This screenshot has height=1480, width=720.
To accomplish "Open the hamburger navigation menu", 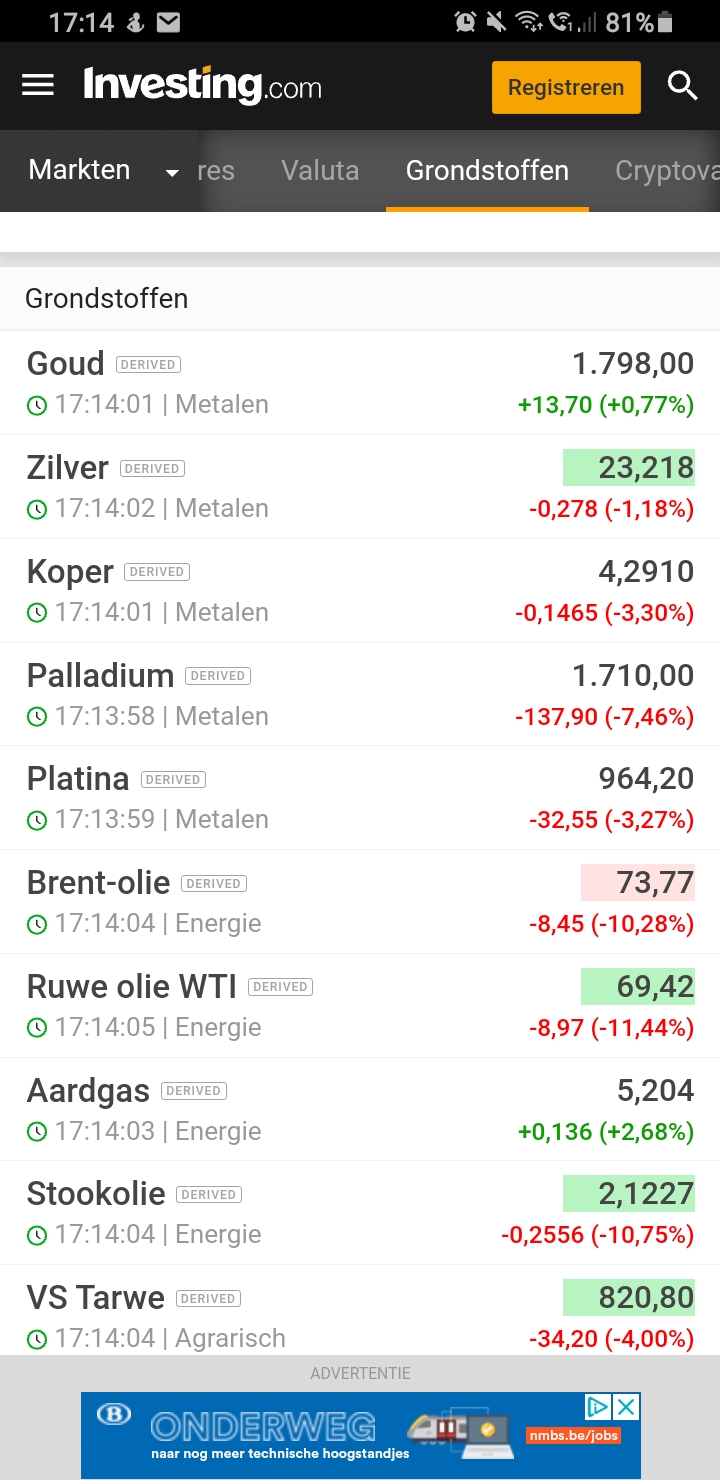I will 38,85.
